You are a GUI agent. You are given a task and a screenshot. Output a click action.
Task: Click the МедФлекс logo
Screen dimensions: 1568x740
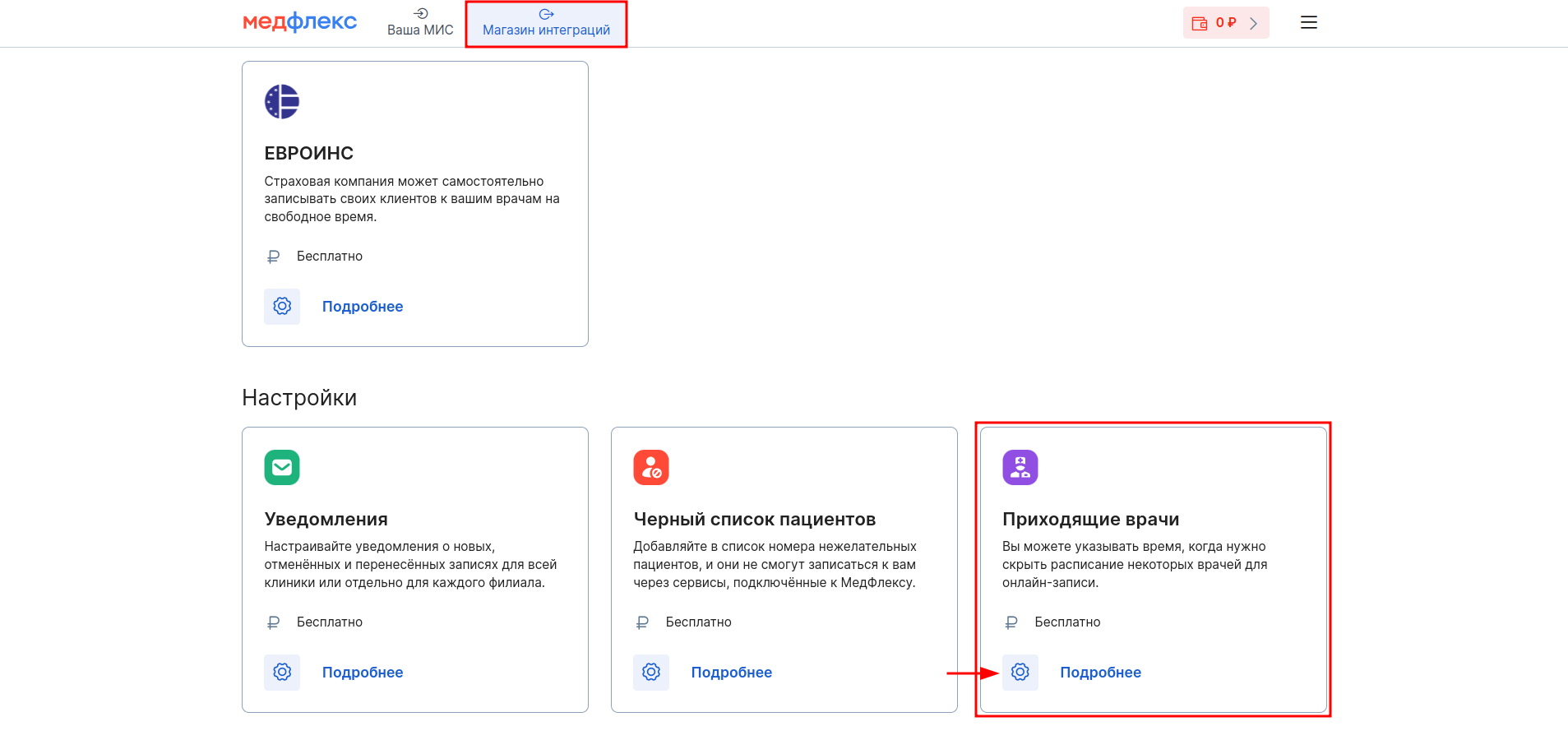[300, 22]
